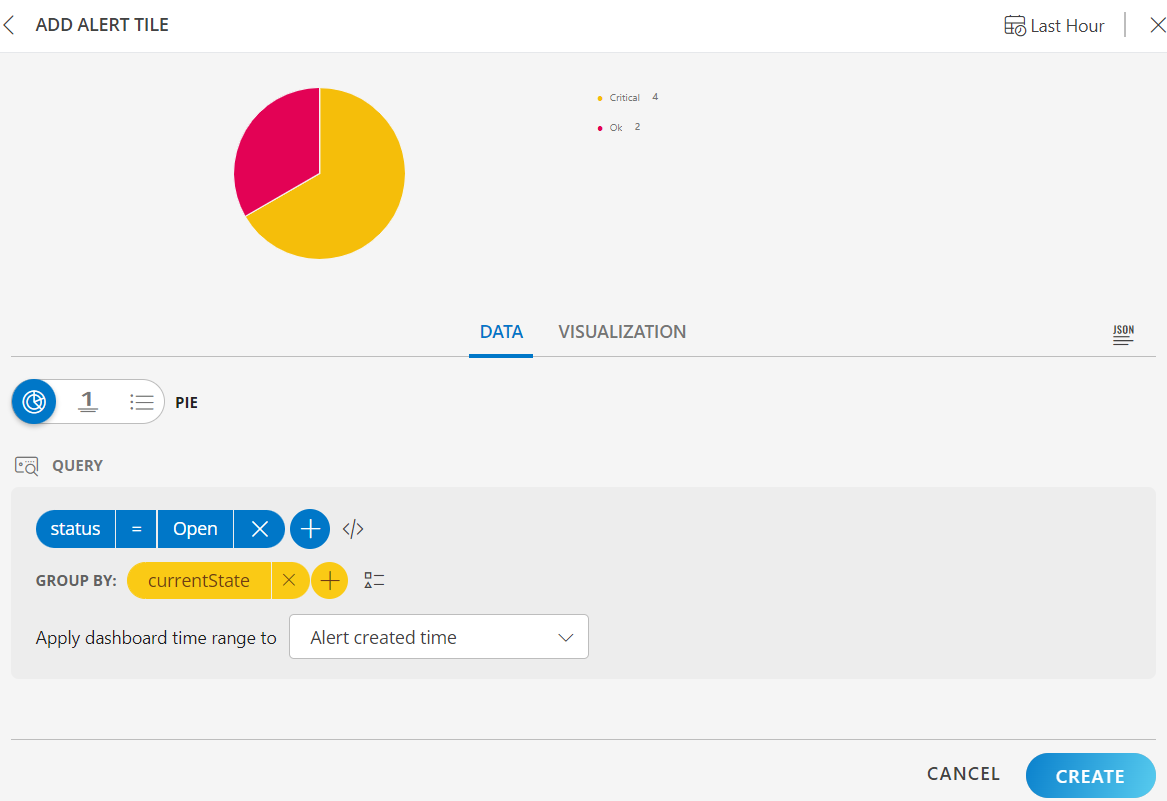Choose the single number chart type

click(x=88, y=402)
